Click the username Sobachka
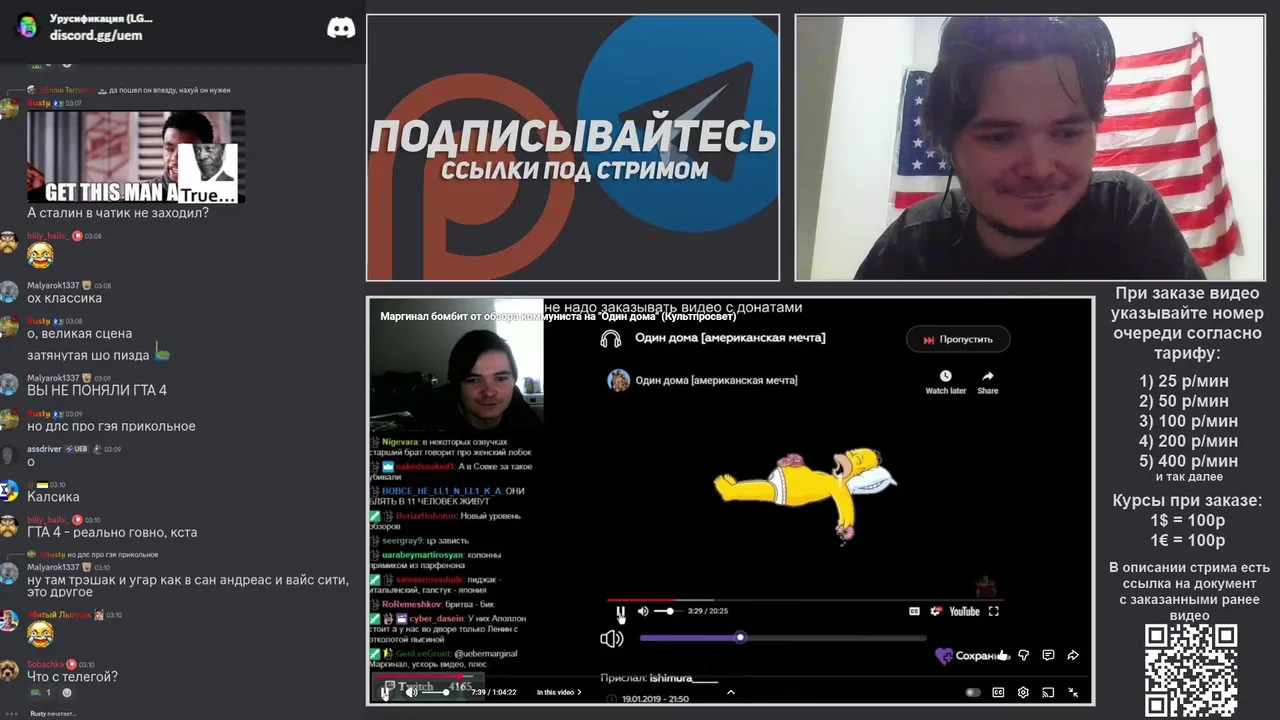Screen dimensions: 1280x720 pos(45,664)
